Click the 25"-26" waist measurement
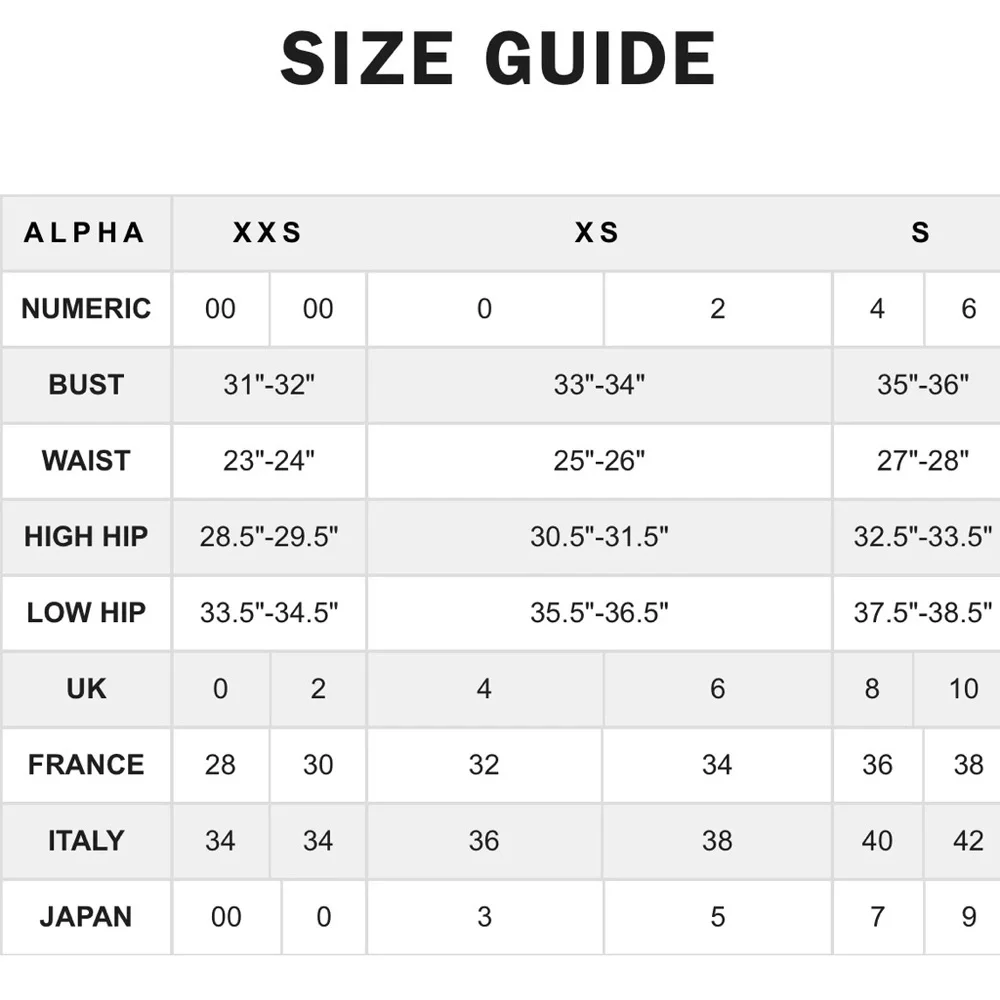 (599, 461)
